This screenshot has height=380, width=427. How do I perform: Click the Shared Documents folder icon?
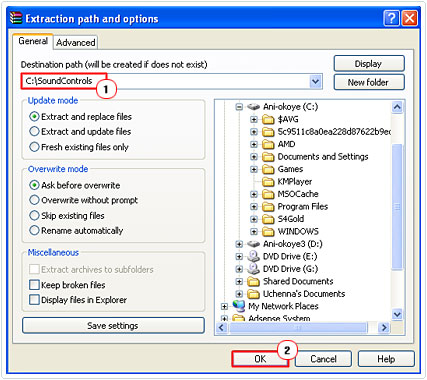tap(253, 282)
